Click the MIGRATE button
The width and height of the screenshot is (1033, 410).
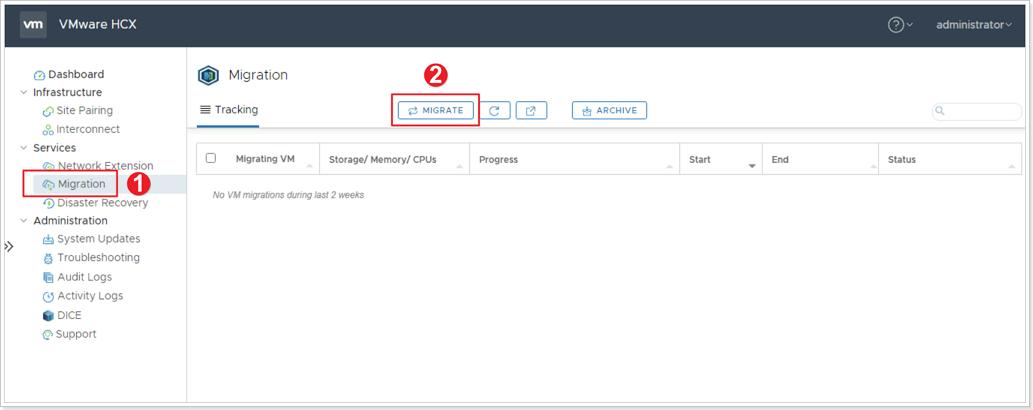[435, 111]
